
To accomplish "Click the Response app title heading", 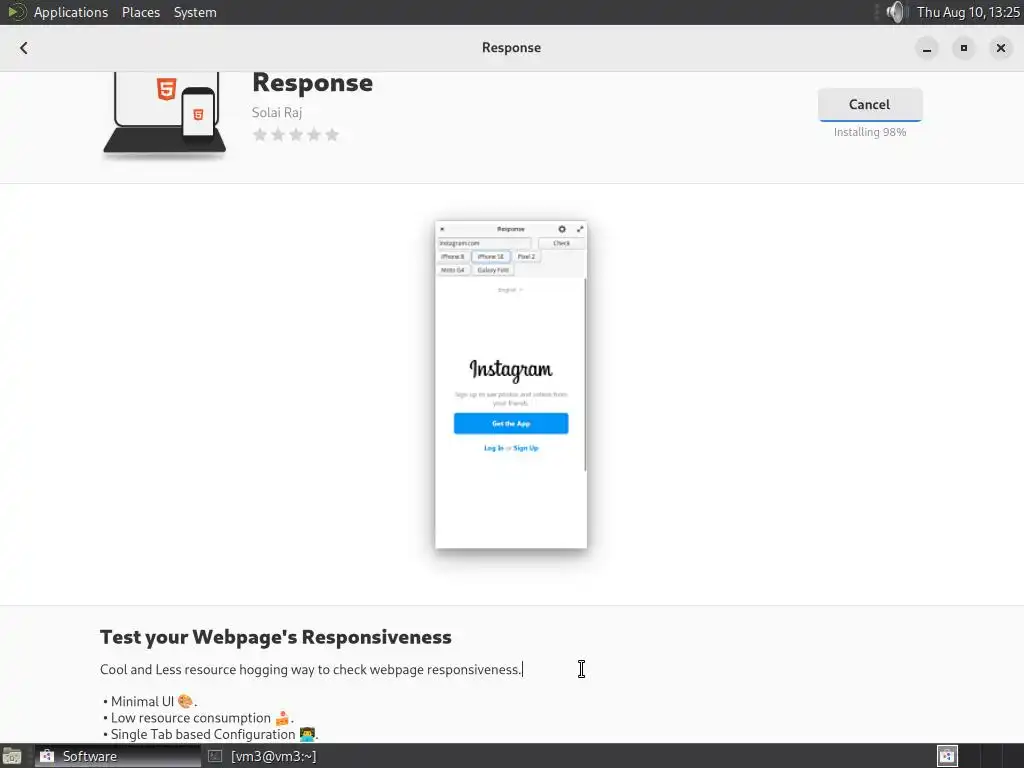I will [x=312, y=83].
